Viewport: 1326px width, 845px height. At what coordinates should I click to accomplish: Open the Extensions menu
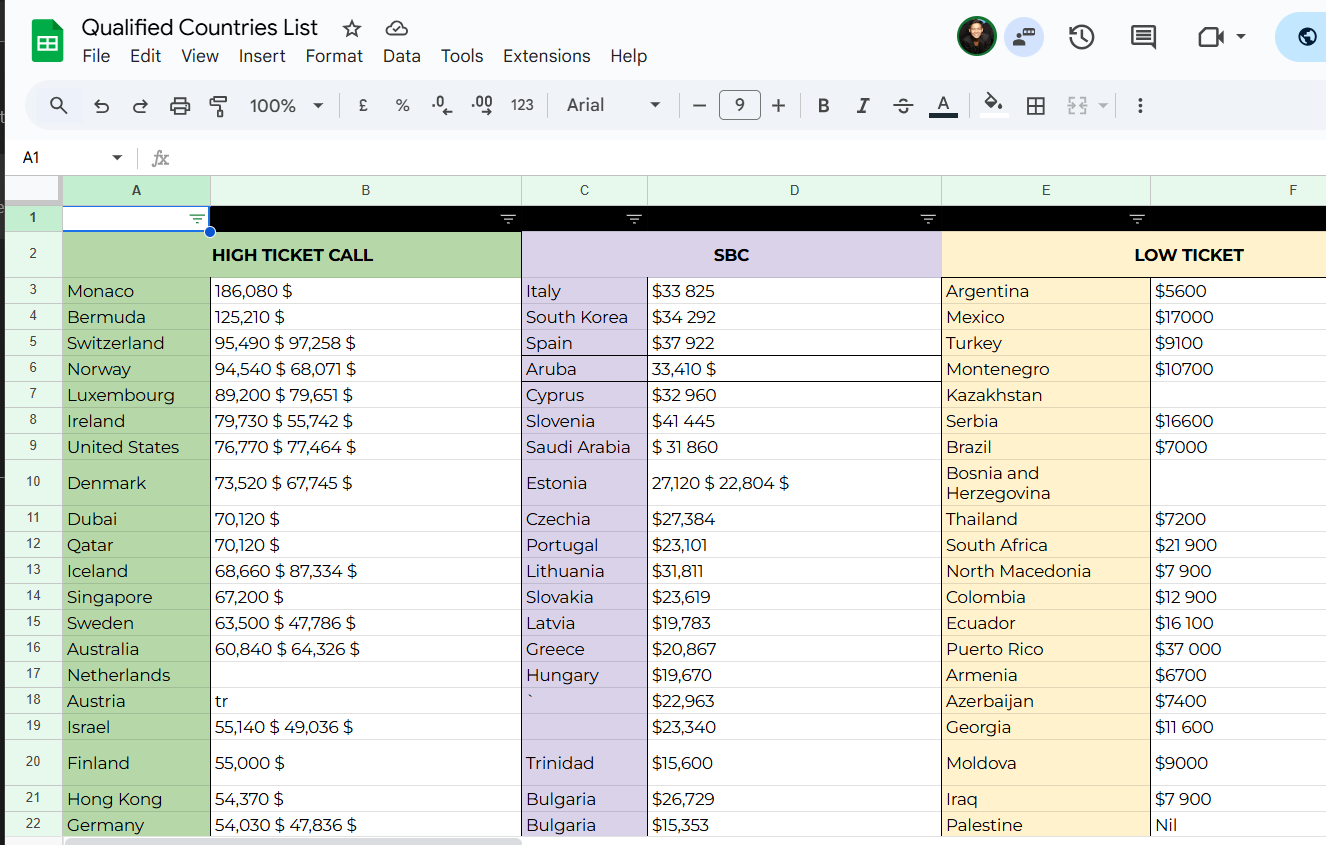point(546,56)
